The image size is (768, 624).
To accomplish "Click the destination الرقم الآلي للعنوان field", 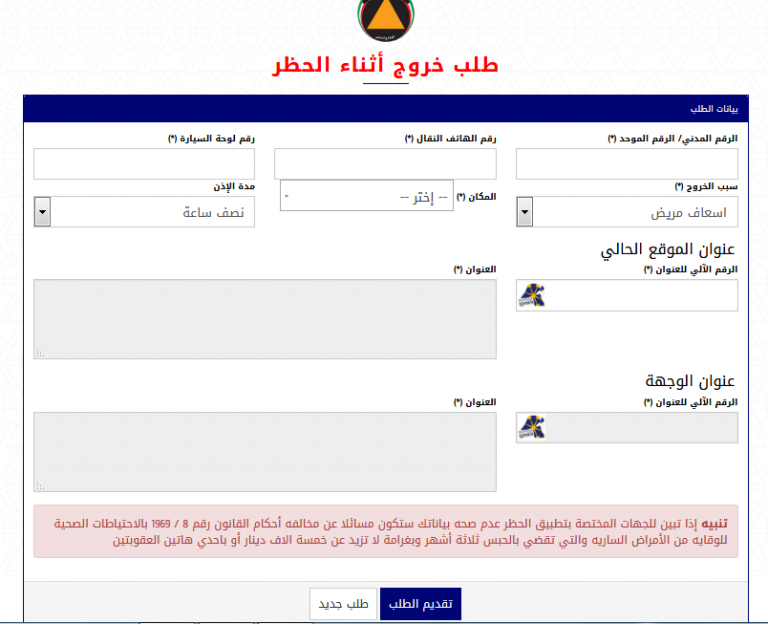I will [627, 428].
